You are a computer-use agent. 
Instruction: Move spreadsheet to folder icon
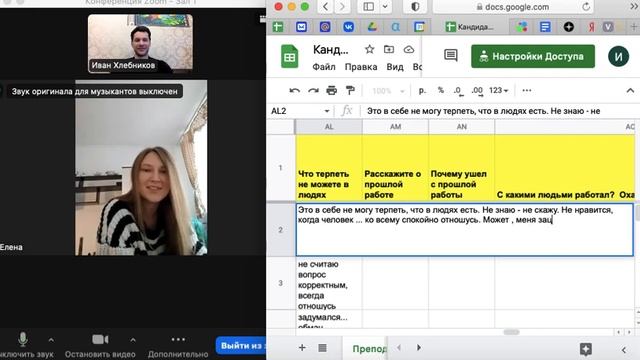click(x=389, y=49)
